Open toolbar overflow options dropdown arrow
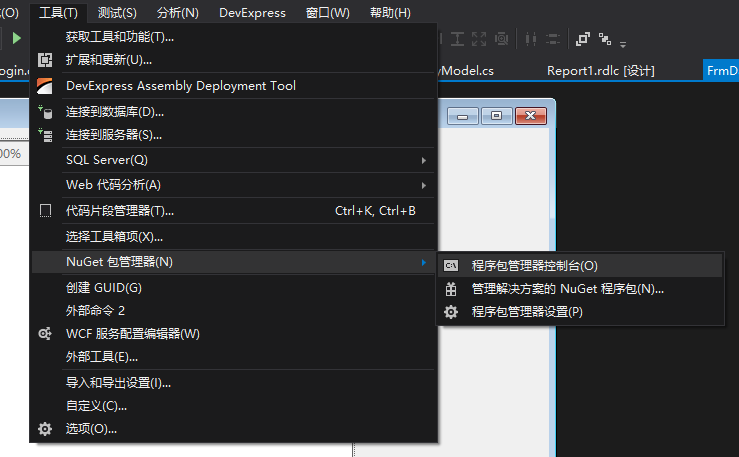Image resolution: width=739 pixels, height=457 pixels. pos(623,44)
